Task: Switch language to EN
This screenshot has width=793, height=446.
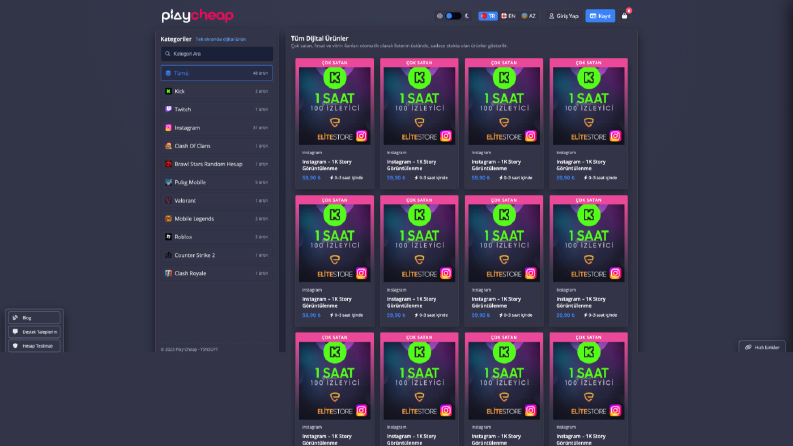Action: coord(508,16)
